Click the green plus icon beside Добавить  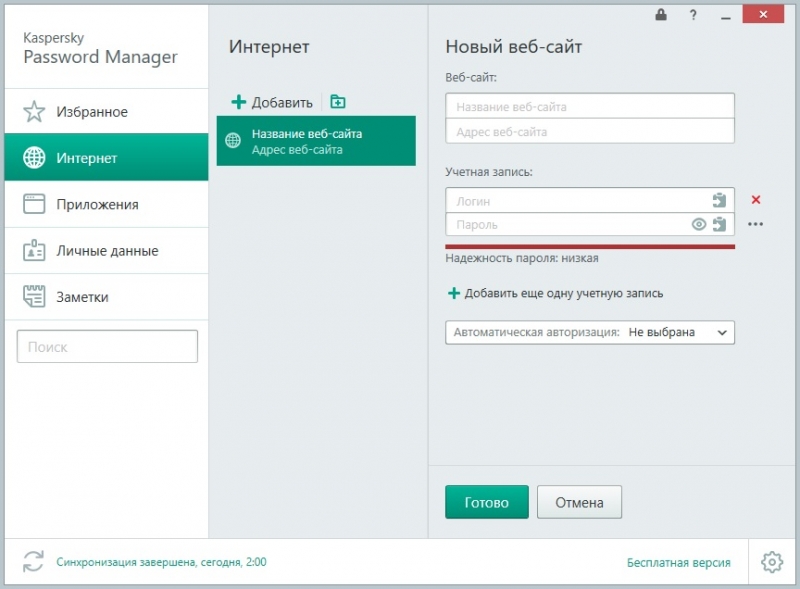point(238,102)
